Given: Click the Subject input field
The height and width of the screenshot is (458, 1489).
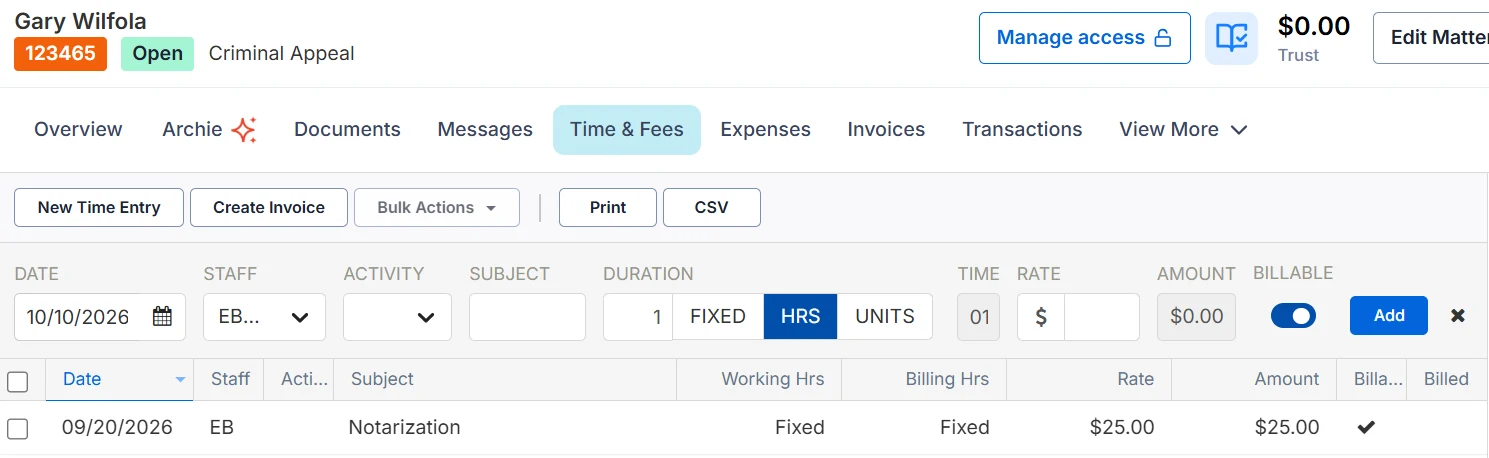Looking at the screenshot, I should (527, 317).
